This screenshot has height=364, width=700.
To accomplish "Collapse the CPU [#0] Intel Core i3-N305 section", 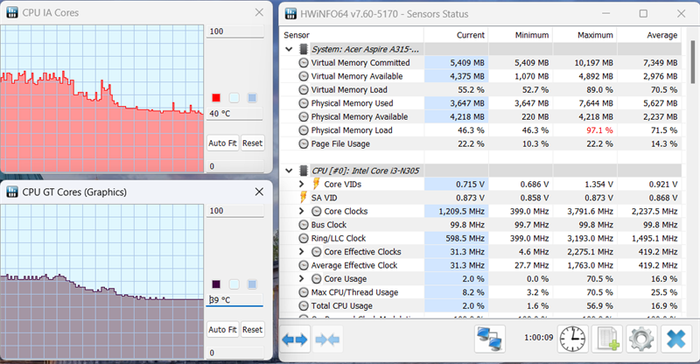I will tap(289, 171).
